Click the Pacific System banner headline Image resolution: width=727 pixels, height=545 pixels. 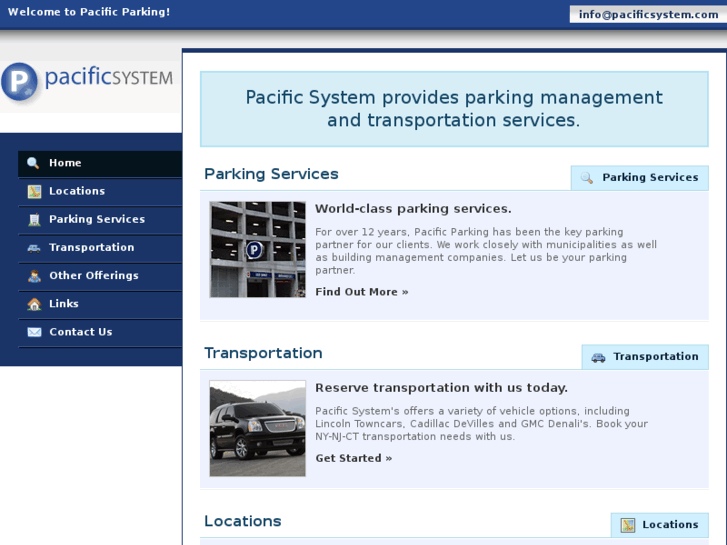454,109
